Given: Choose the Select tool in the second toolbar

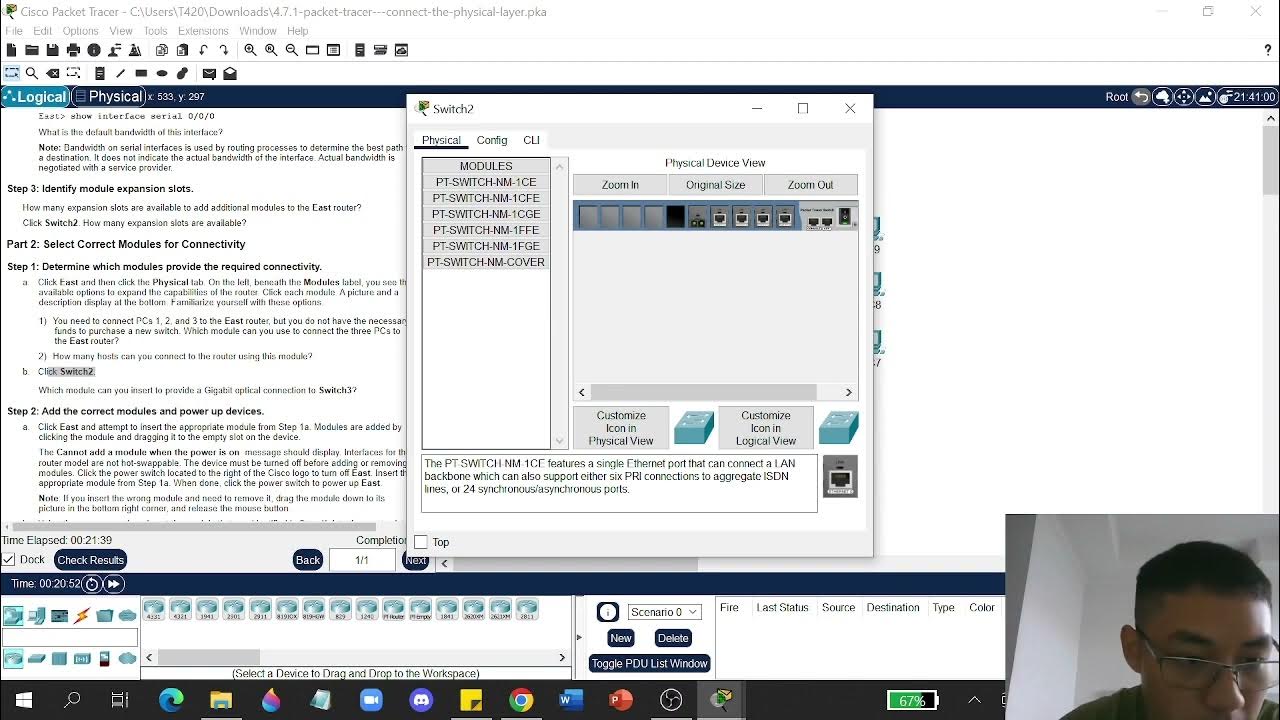Looking at the screenshot, I should click(x=11, y=73).
